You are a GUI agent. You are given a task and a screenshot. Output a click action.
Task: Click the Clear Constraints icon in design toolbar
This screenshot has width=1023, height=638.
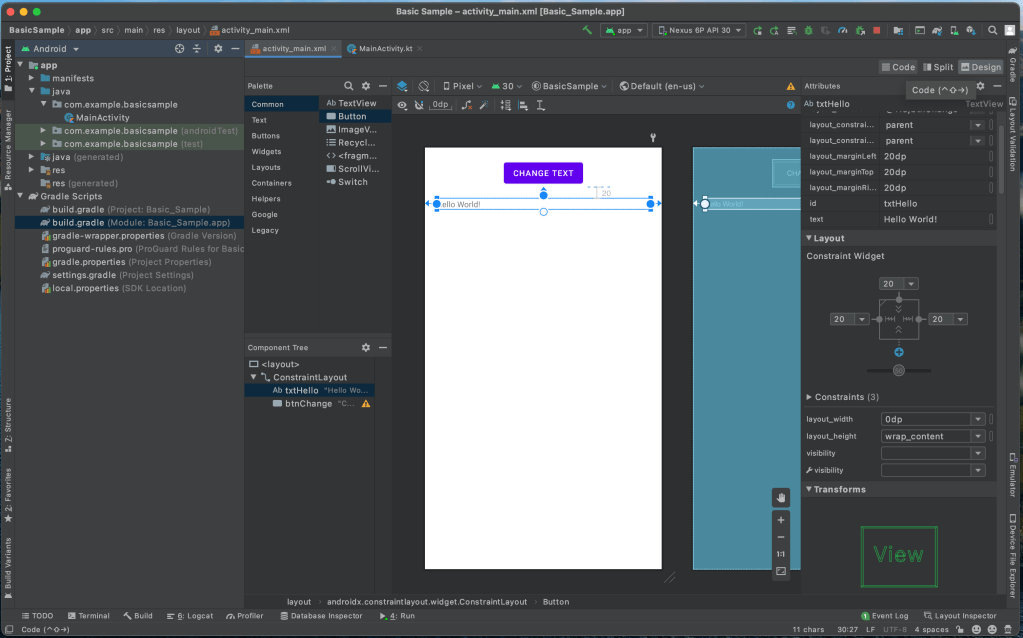click(x=466, y=105)
